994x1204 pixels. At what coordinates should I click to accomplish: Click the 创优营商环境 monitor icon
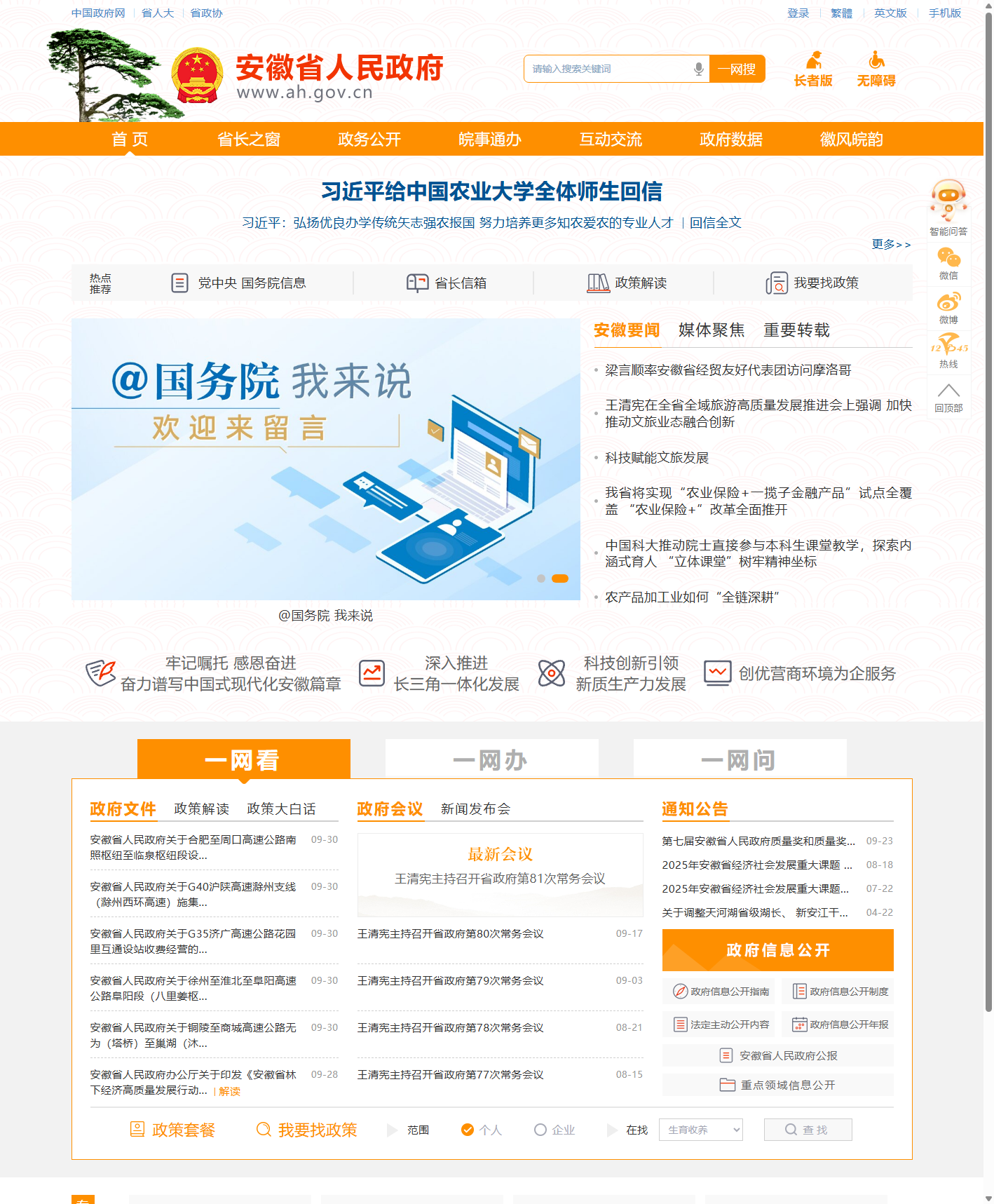point(718,673)
